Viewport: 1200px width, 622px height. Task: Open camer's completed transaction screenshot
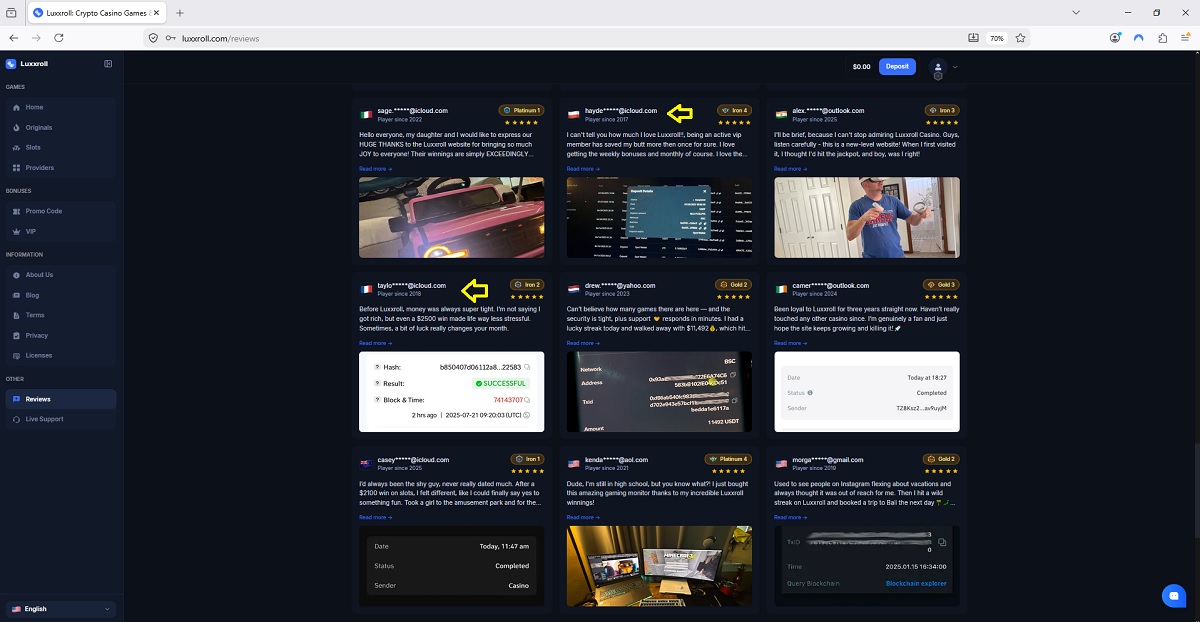(867, 392)
